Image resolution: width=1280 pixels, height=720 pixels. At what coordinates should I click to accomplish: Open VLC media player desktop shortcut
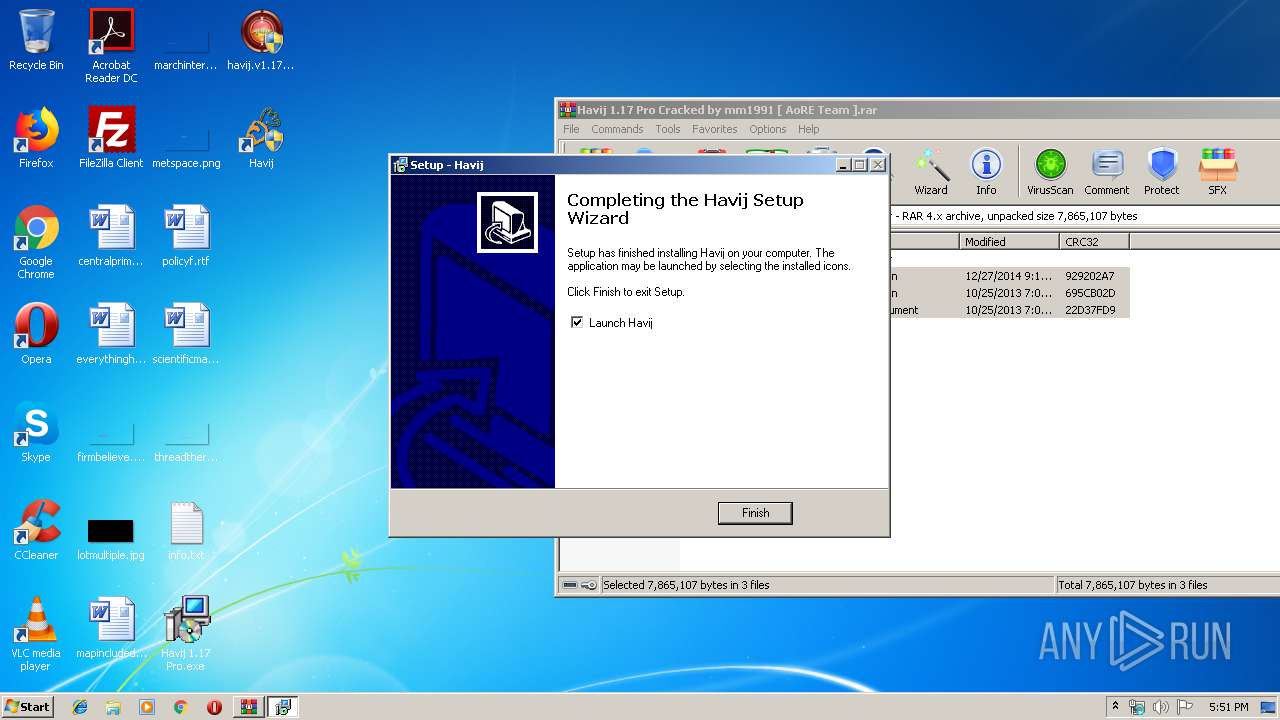point(36,634)
